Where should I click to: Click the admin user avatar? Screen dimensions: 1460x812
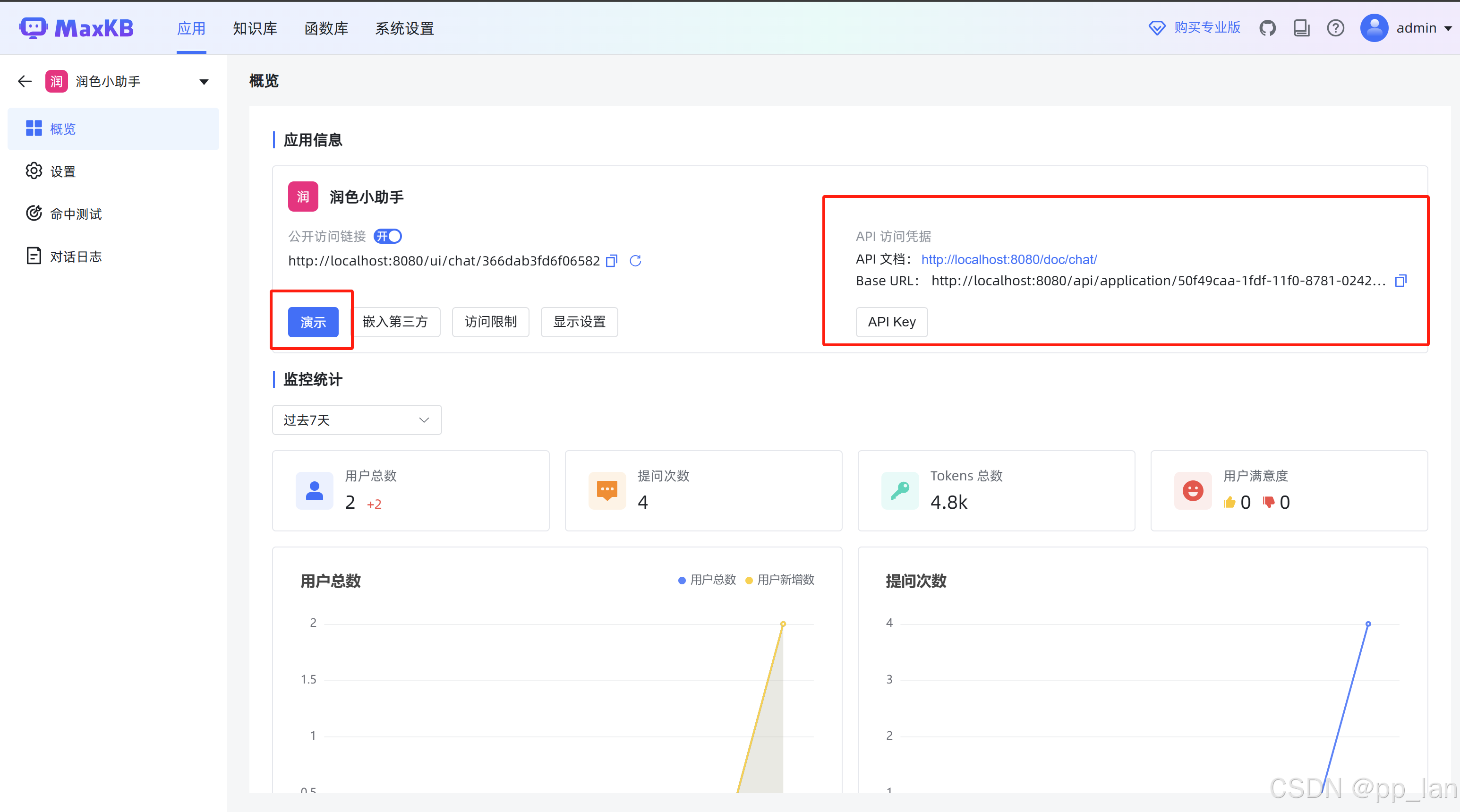pos(1374,28)
